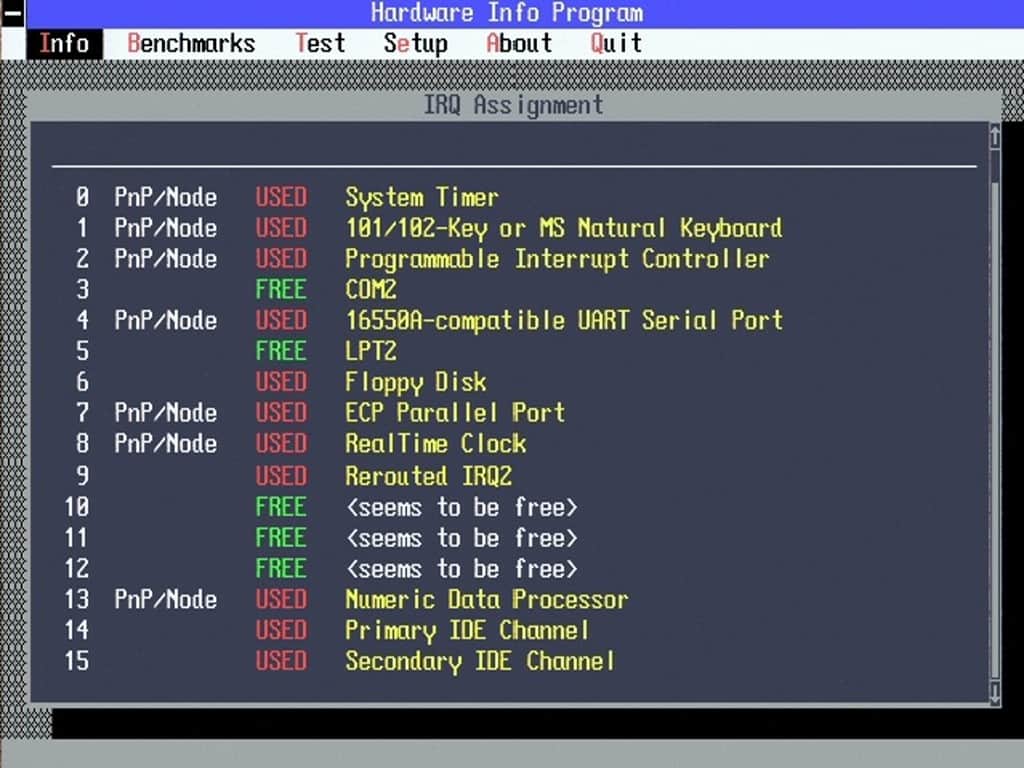Select the Quit menu item
1024x768 pixels.
(616, 44)
